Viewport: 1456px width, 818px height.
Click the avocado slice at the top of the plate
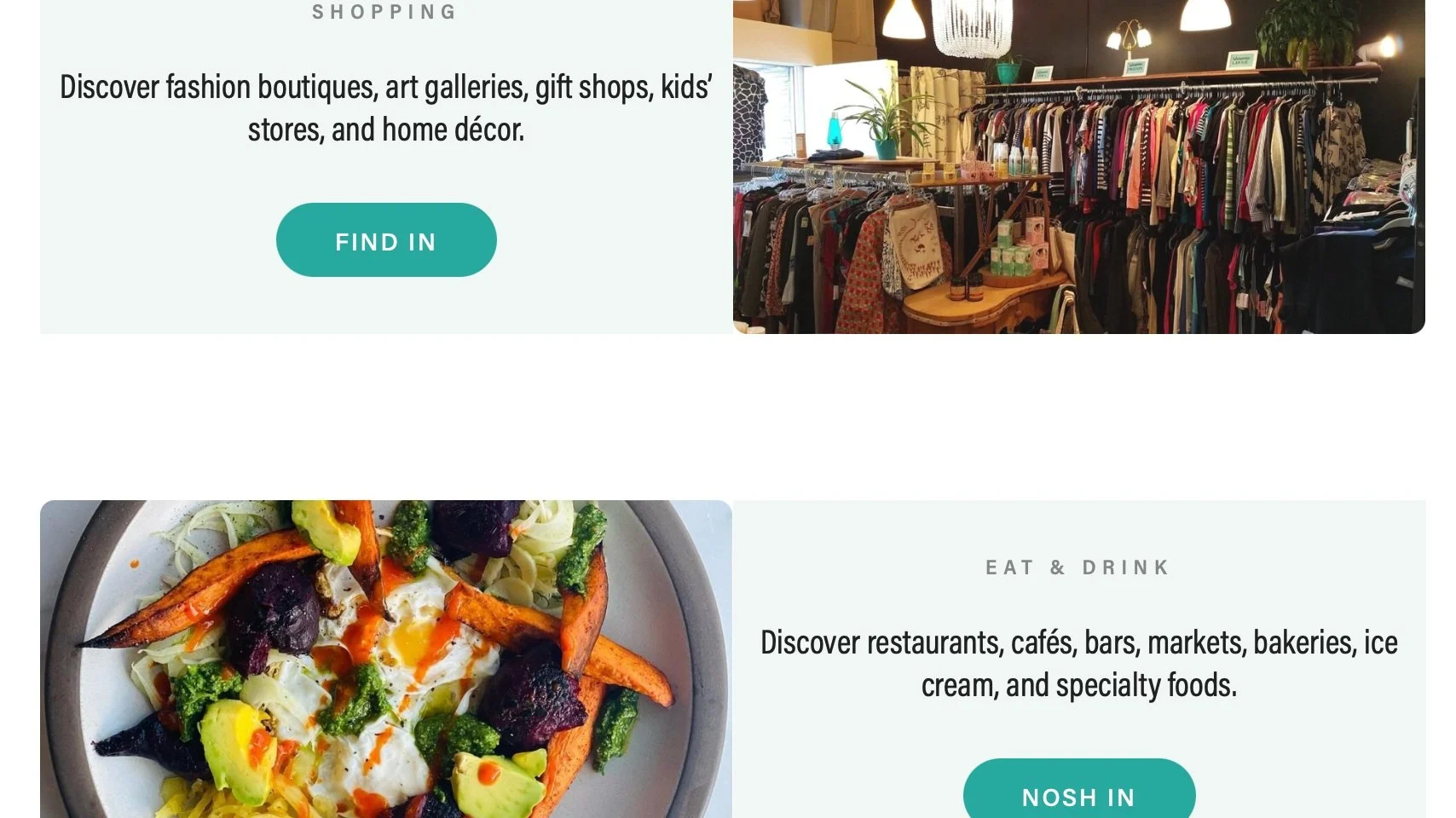[326, 530]
